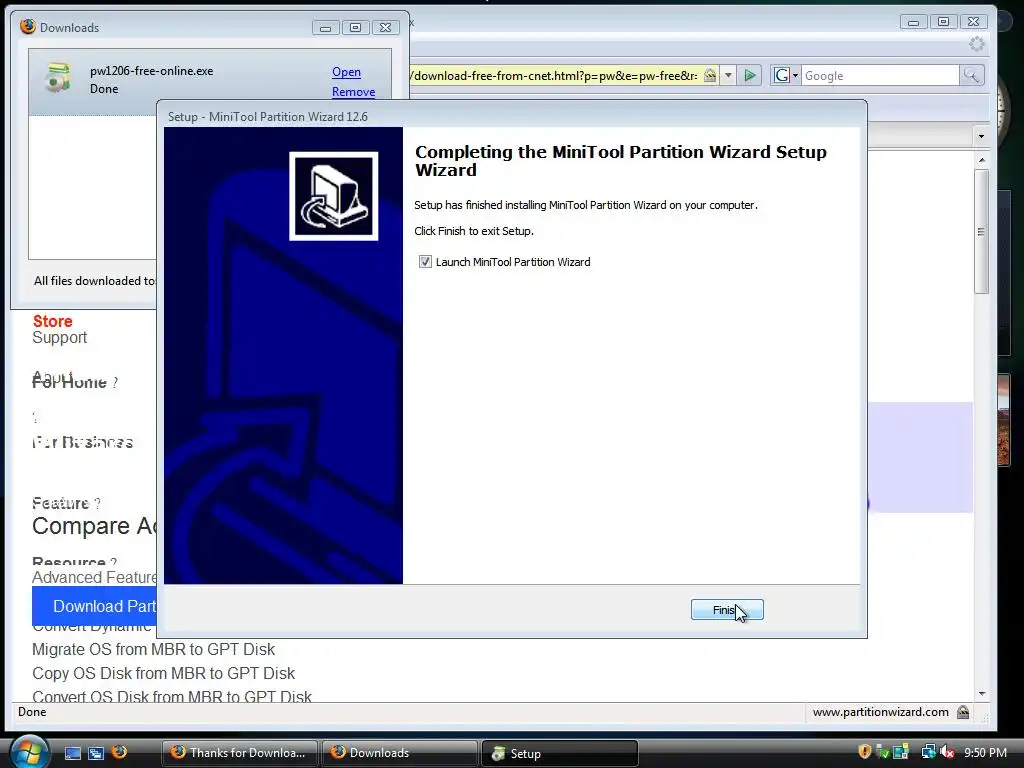Click the scroll up arrow in the browser
Image resolution: width=1024 pixels, height=768 pixels.
pos(981,160)
